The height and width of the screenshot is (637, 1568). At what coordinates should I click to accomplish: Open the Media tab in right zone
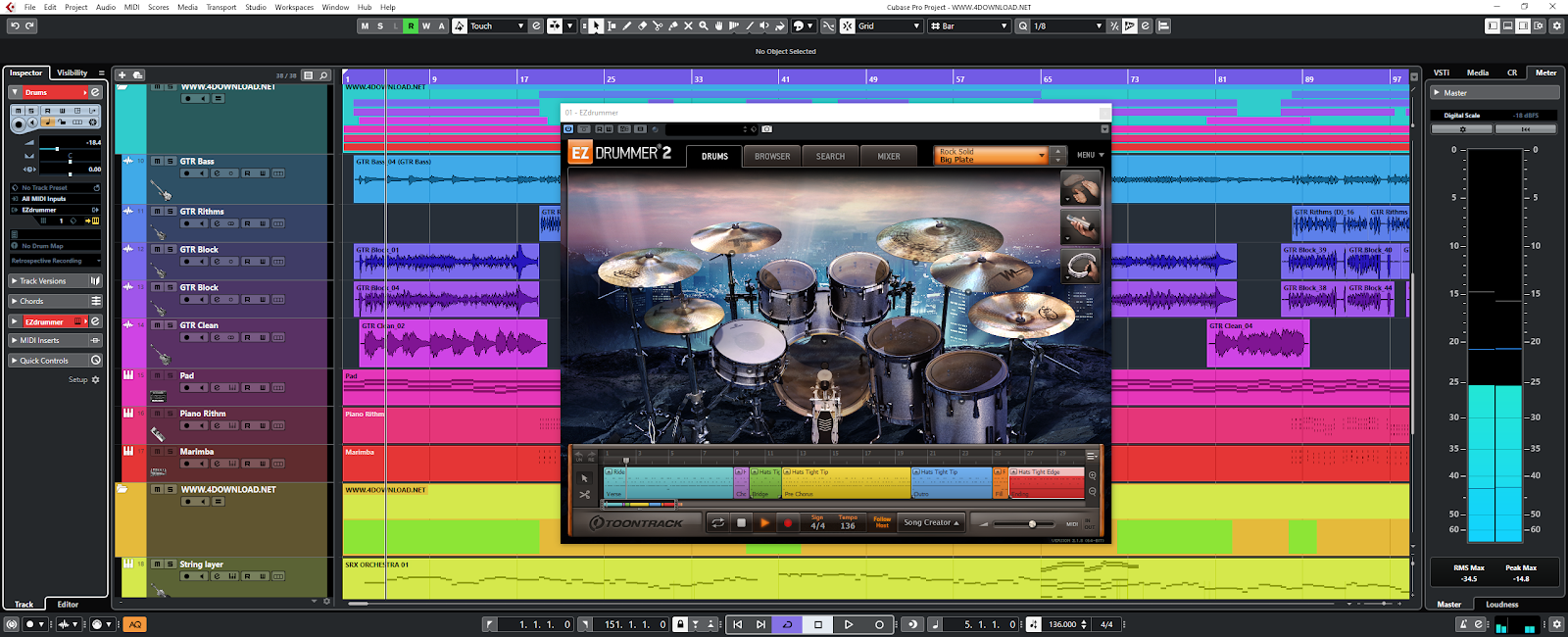tap(1478, 73)
